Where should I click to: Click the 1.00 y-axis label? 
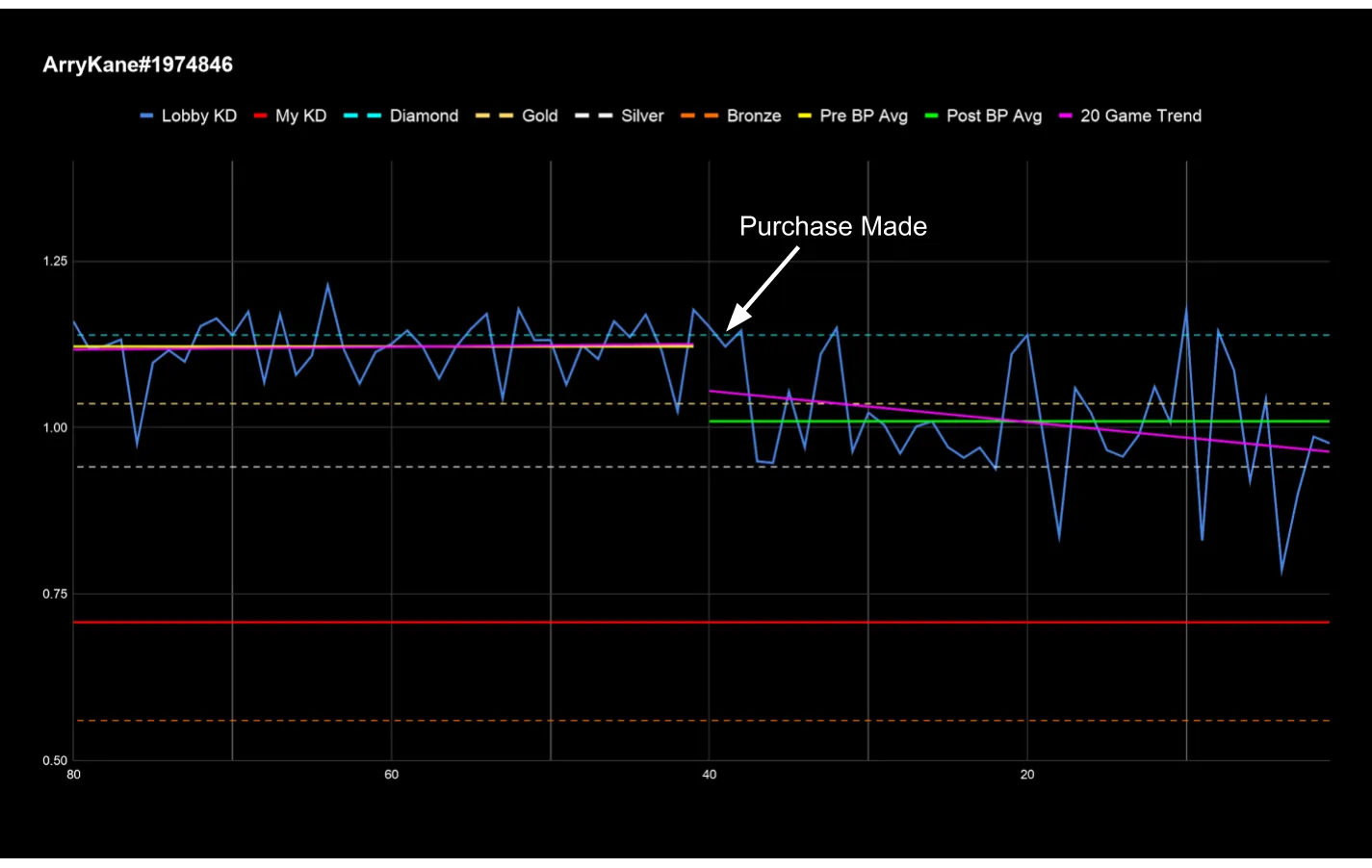click(x=55, y=427)
